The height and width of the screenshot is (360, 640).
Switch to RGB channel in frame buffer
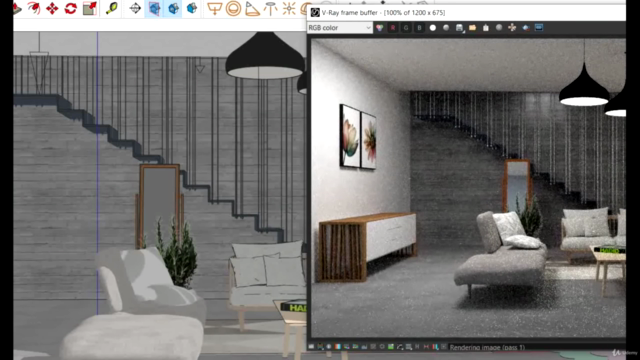pyautogui.click(x=380, y=28)
